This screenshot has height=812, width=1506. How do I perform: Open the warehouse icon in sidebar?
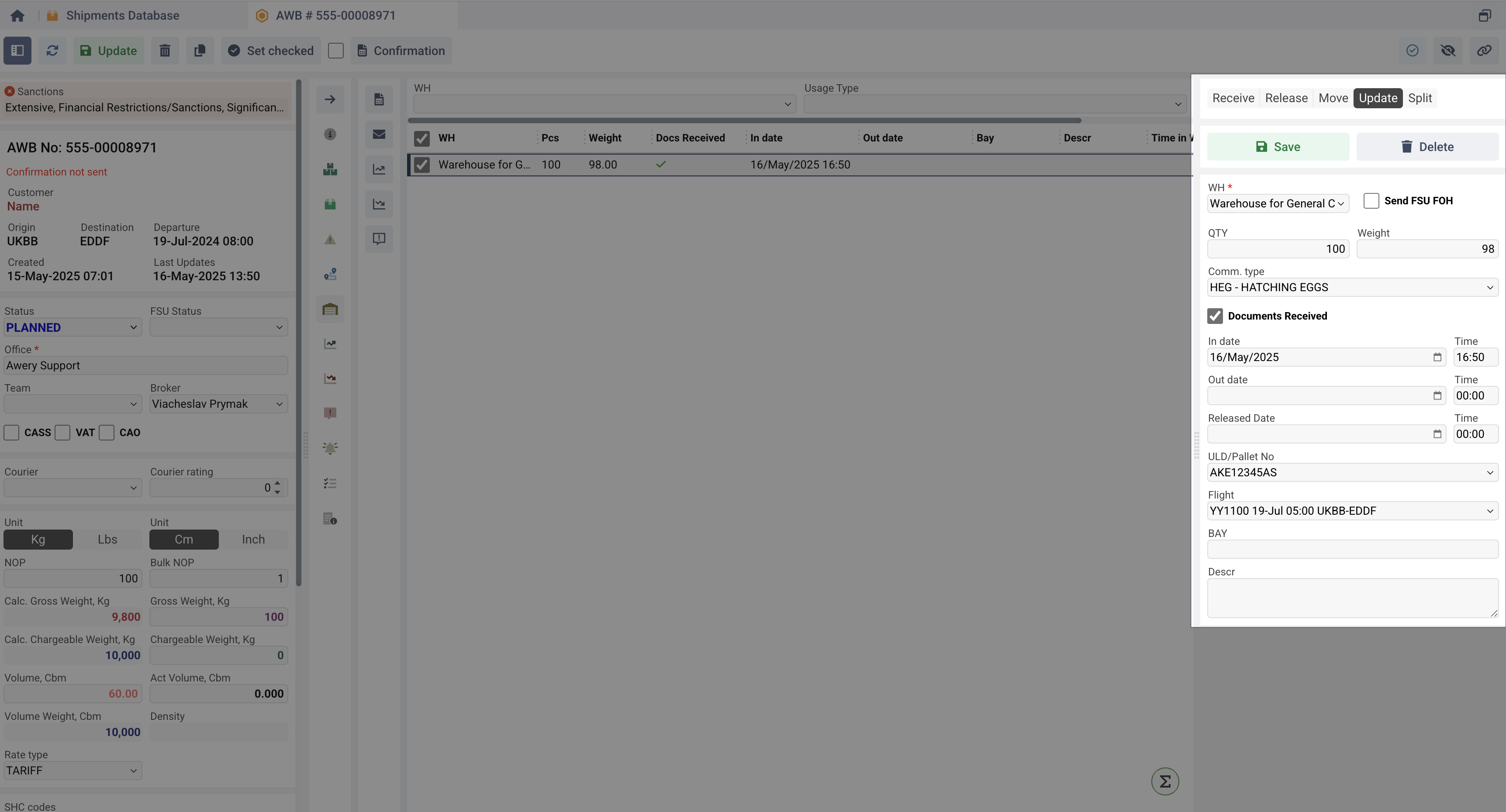point(330,309)
